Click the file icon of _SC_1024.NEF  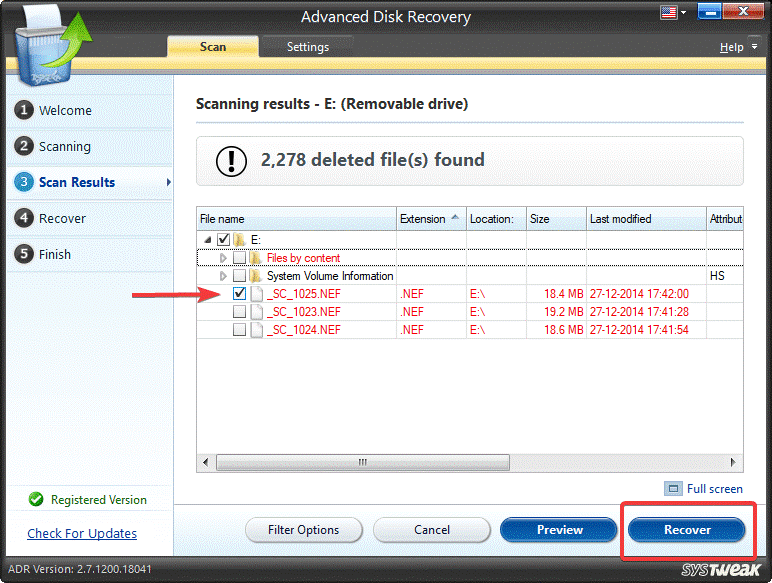point(257,329)
